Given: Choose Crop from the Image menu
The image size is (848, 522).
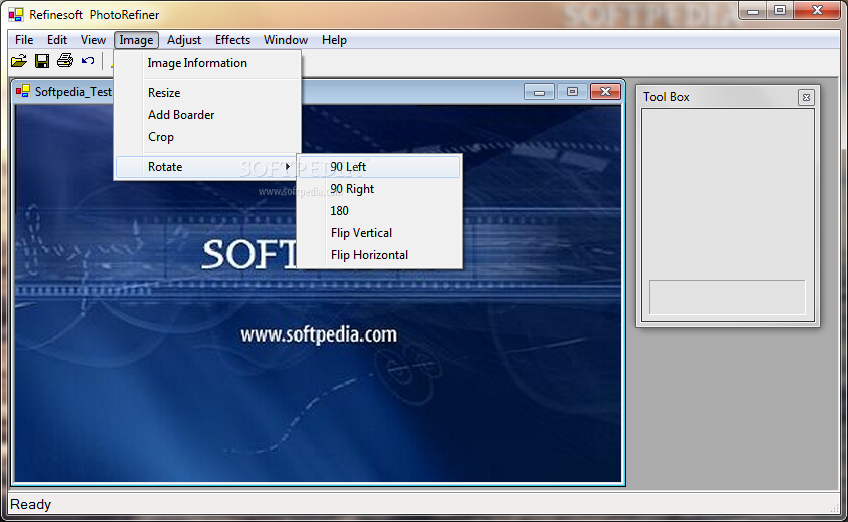Looking at the screenshot, I should click(x=208, y=137).
